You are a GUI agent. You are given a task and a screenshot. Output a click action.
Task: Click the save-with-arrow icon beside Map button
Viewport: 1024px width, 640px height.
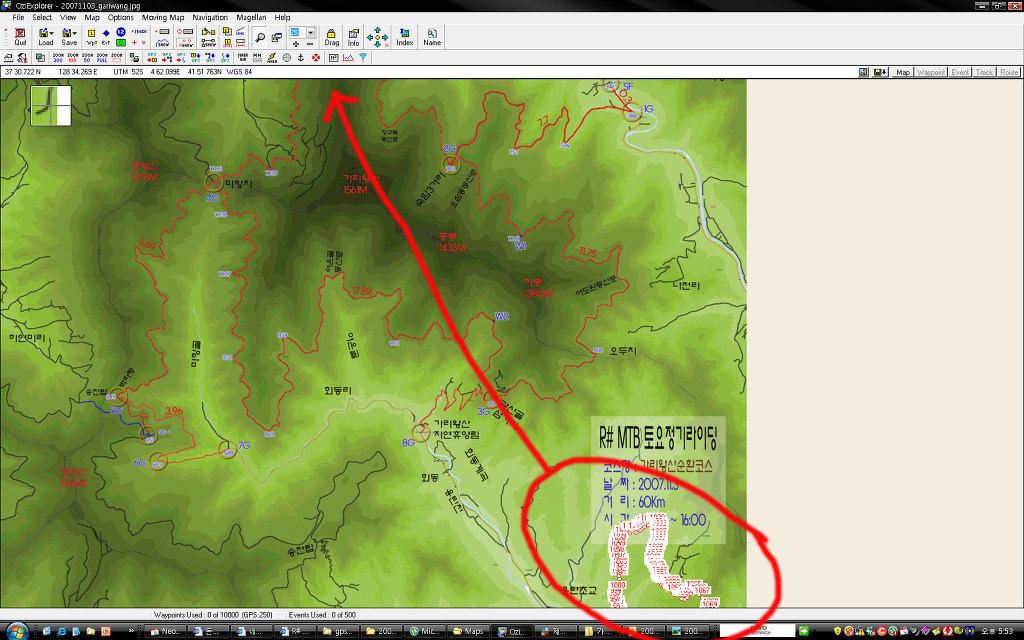point(880,72)
